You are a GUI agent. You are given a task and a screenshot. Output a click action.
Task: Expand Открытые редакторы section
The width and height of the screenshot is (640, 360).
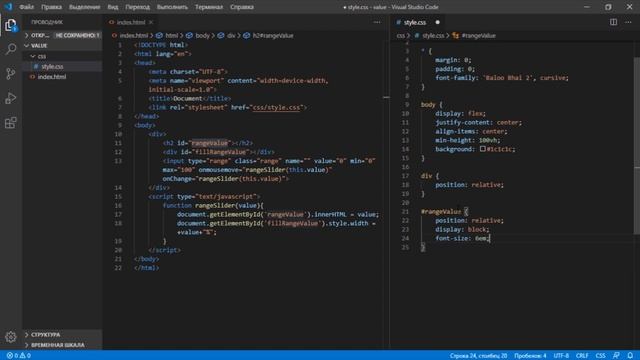pos(38,36)
